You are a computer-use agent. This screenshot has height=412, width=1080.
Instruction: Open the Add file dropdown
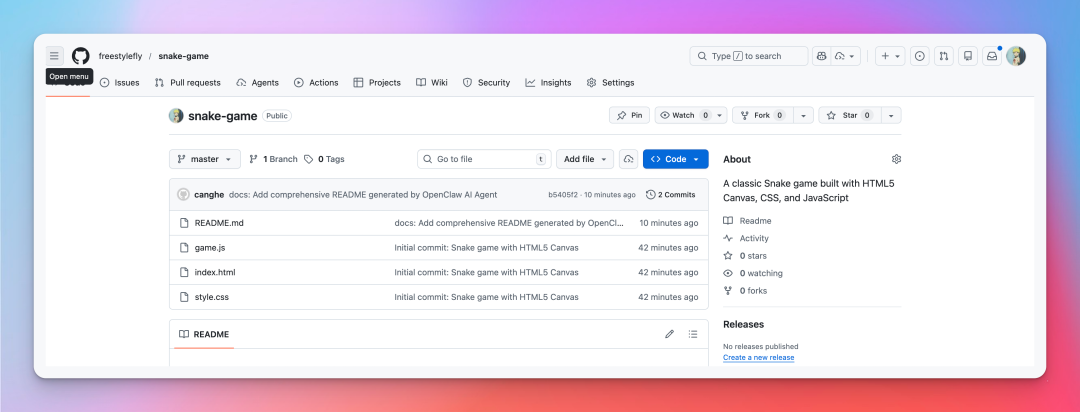pyautogui.click(x=585, y=159)
